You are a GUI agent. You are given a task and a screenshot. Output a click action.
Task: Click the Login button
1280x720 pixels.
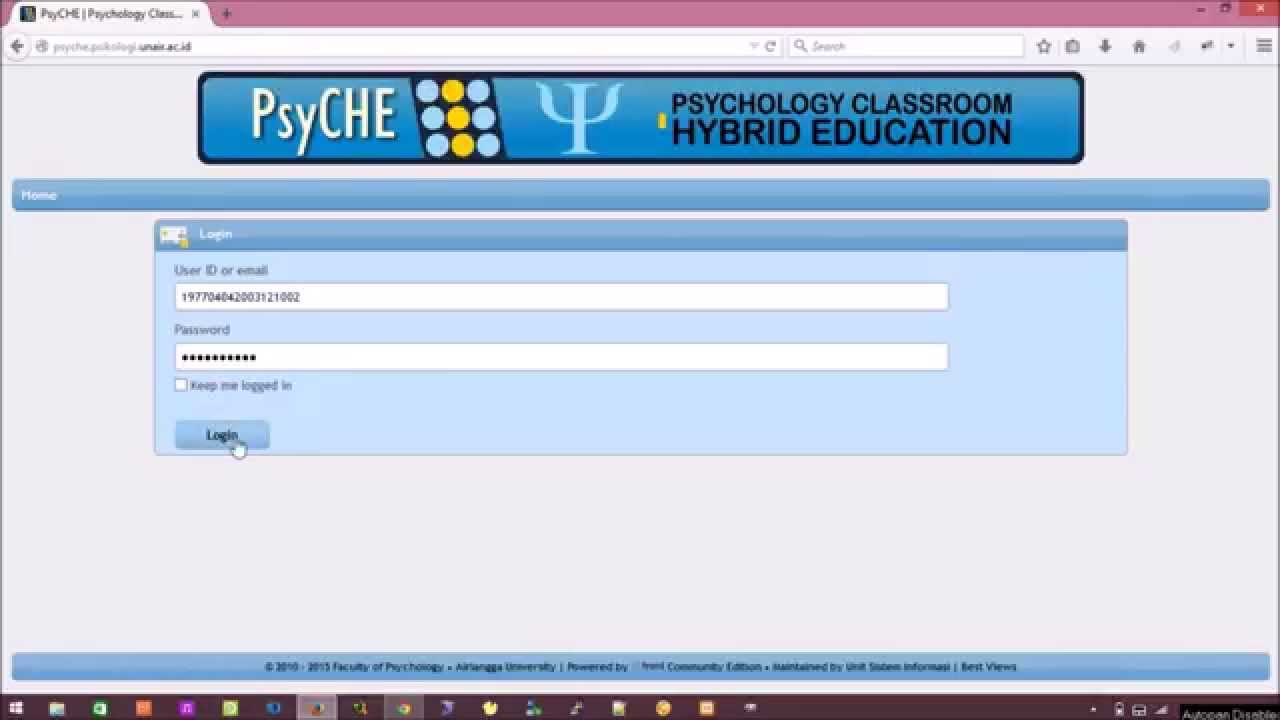pos(222,435)
